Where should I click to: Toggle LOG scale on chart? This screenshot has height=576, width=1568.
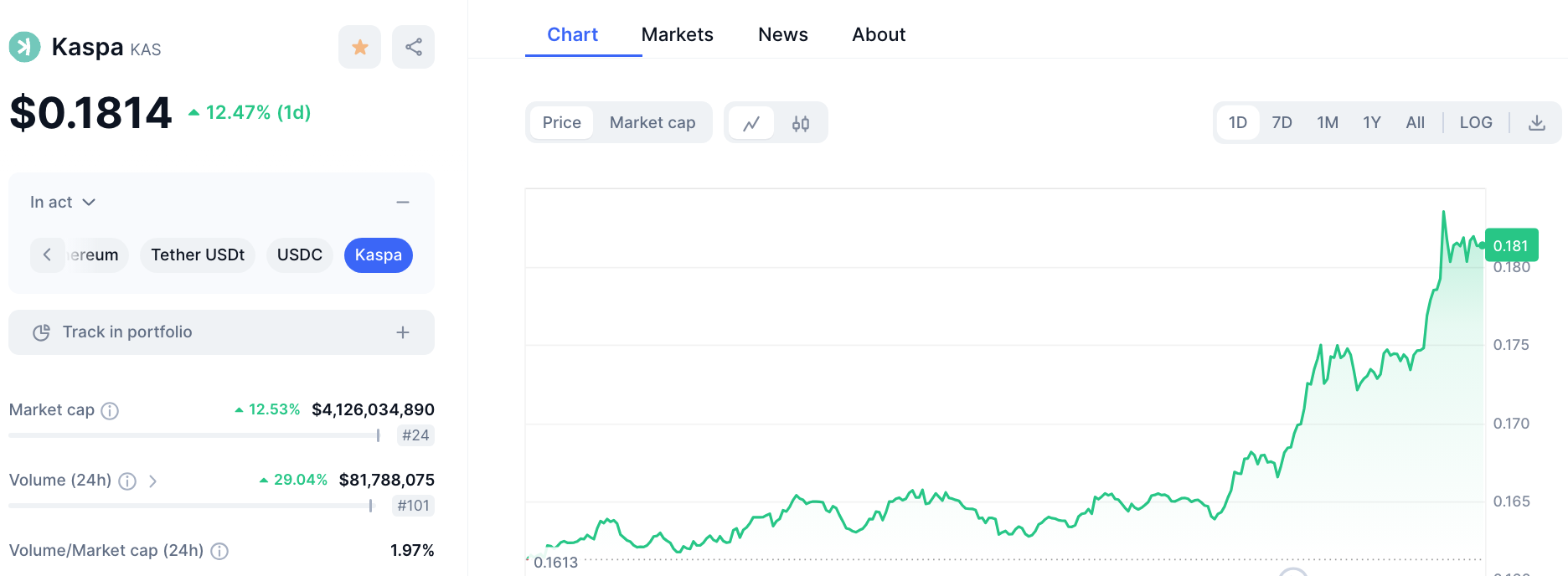click(1476, 123)
